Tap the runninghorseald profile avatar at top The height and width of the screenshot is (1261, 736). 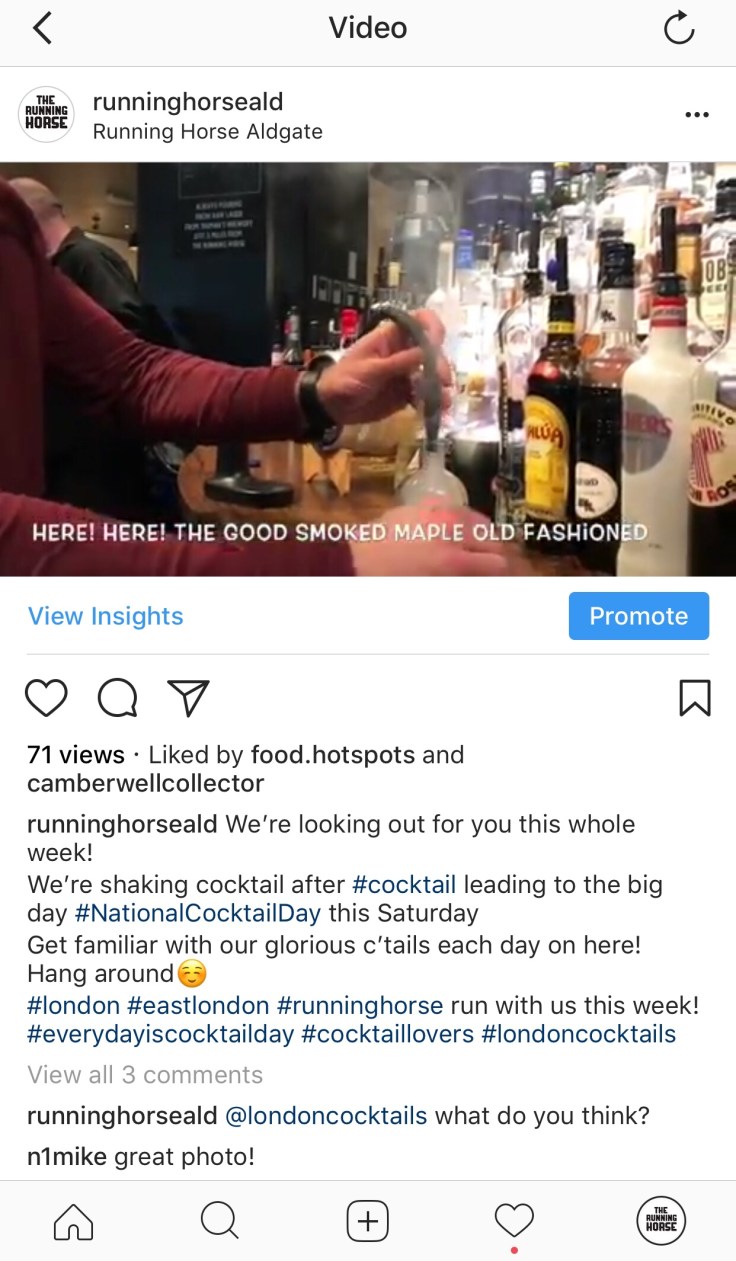[x=46, y=115]
